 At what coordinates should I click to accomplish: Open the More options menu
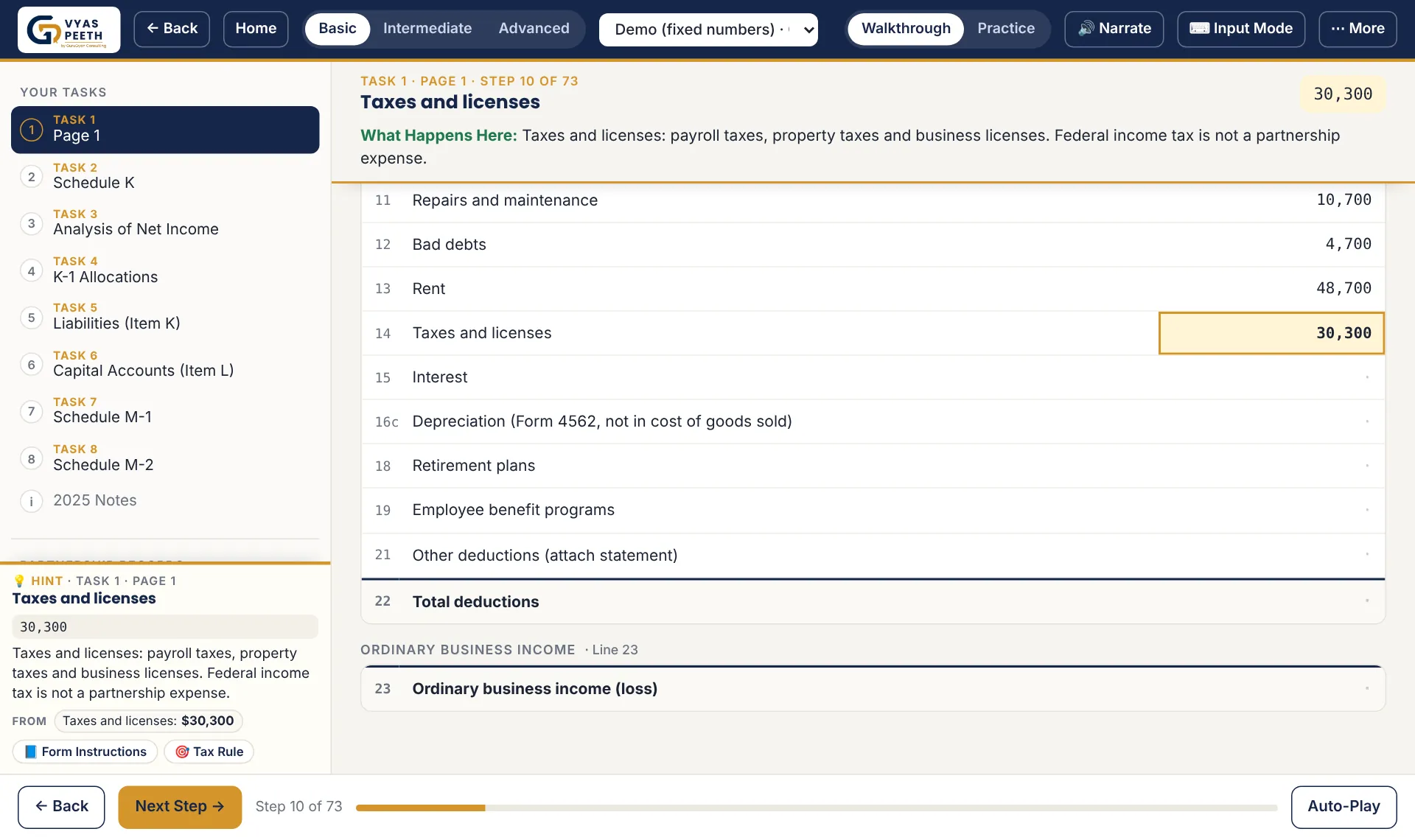[x=1358, y=29]
